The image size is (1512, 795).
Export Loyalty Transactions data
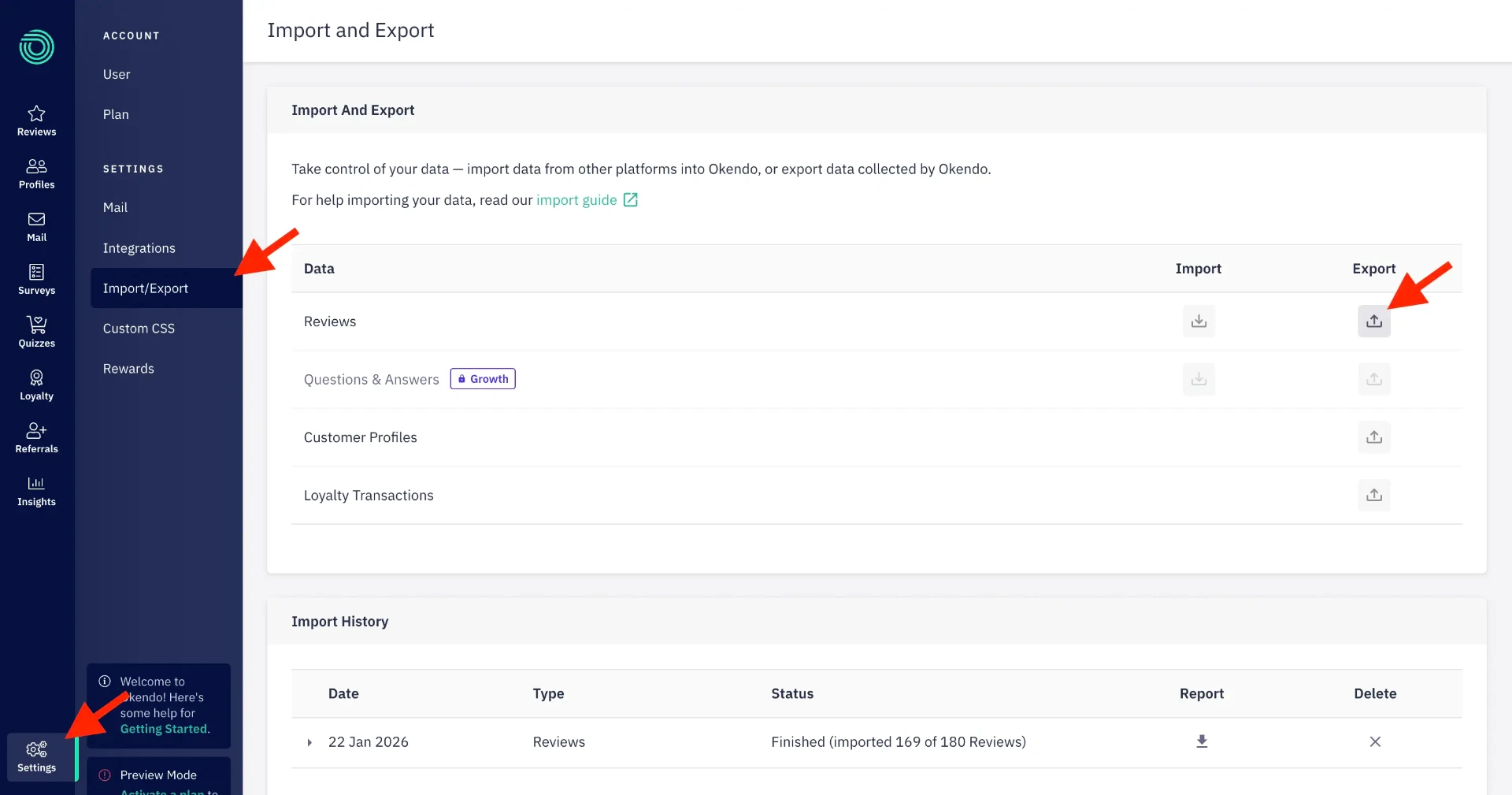(x=1374, y=495)
